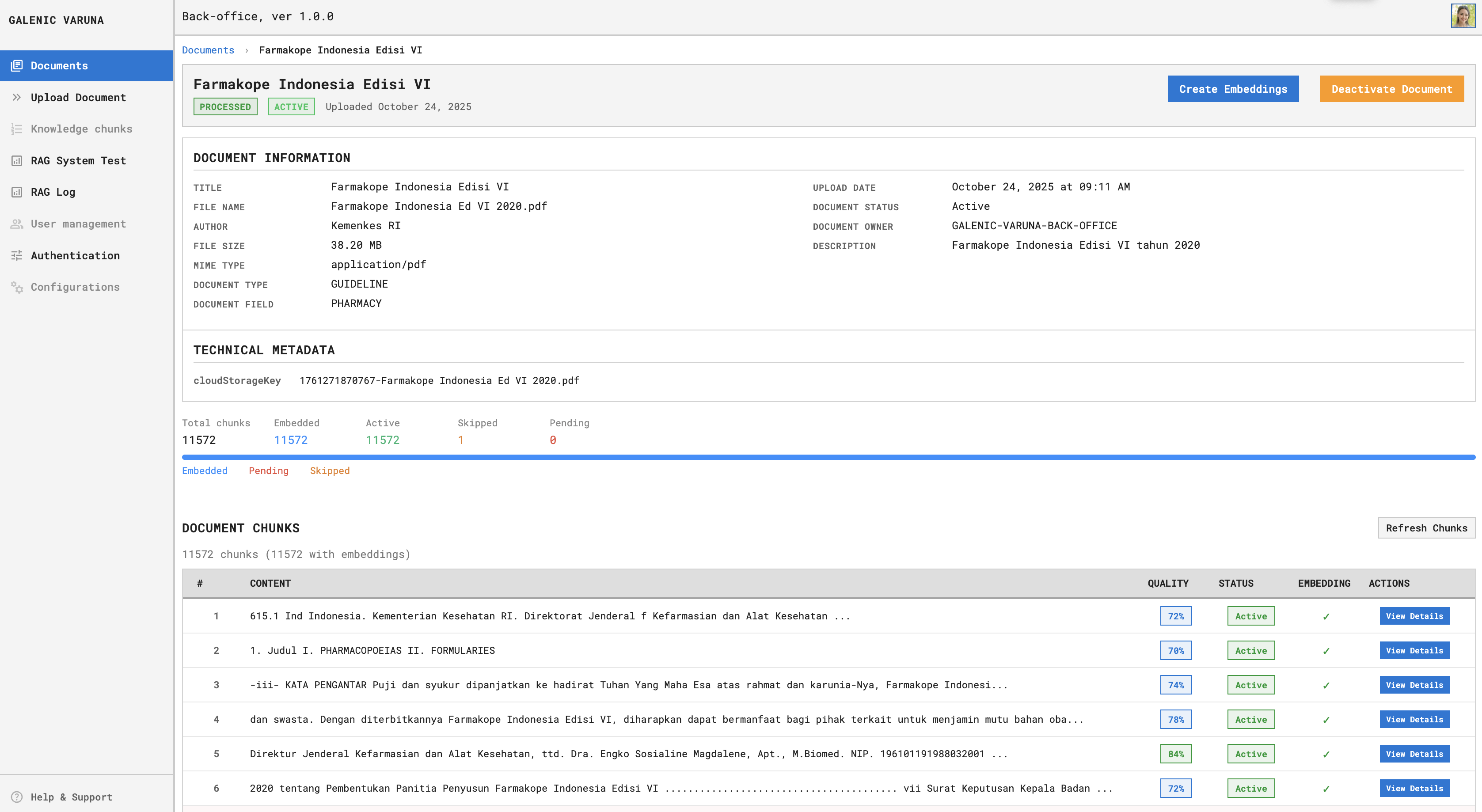This screenshot has height=812, width=1482.
Task: Click the blue embedding progress bar
Action: (828, 457)
